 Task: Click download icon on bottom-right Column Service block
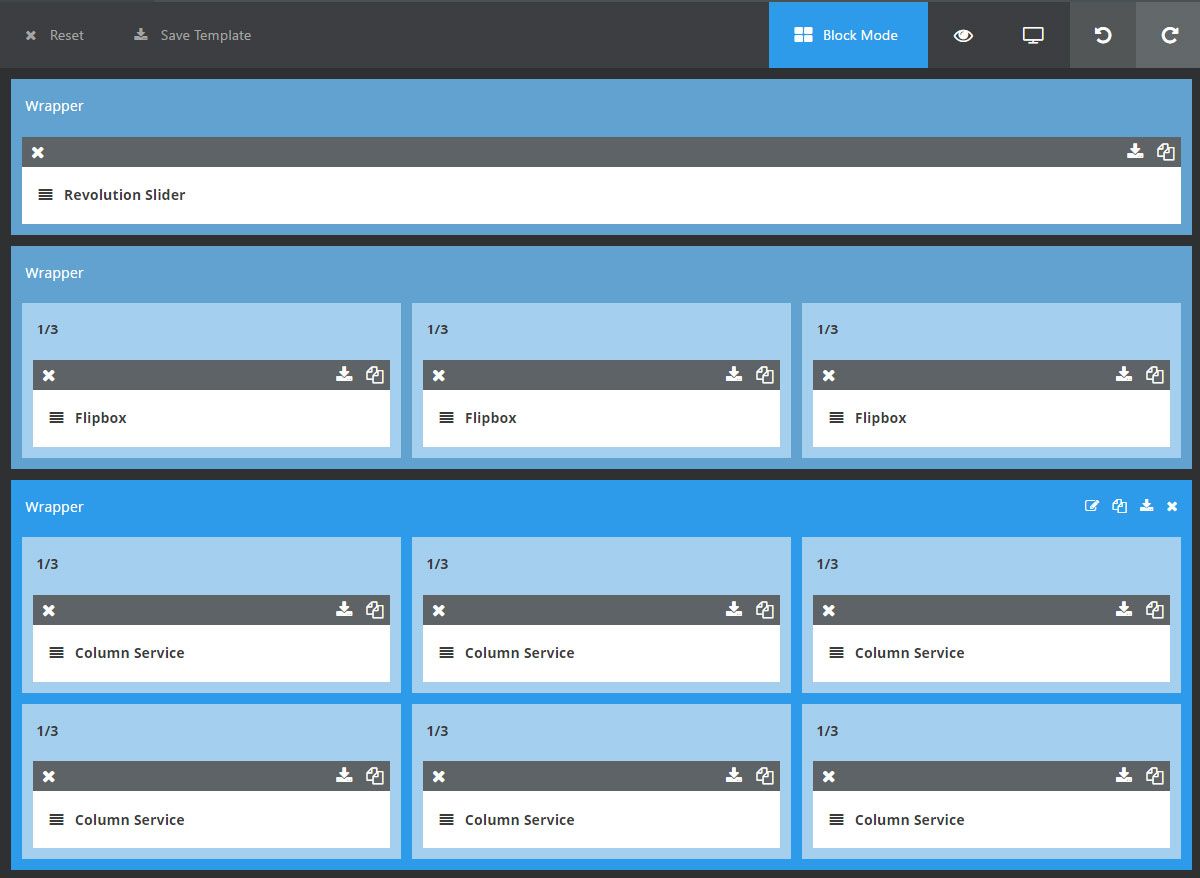[1124, 775]
